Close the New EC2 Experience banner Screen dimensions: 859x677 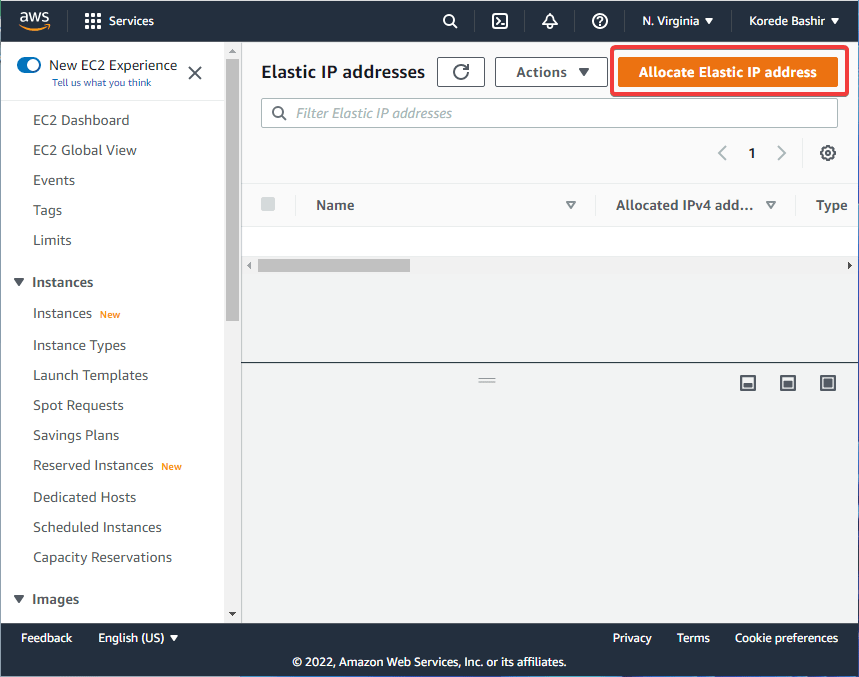[195, 73]
